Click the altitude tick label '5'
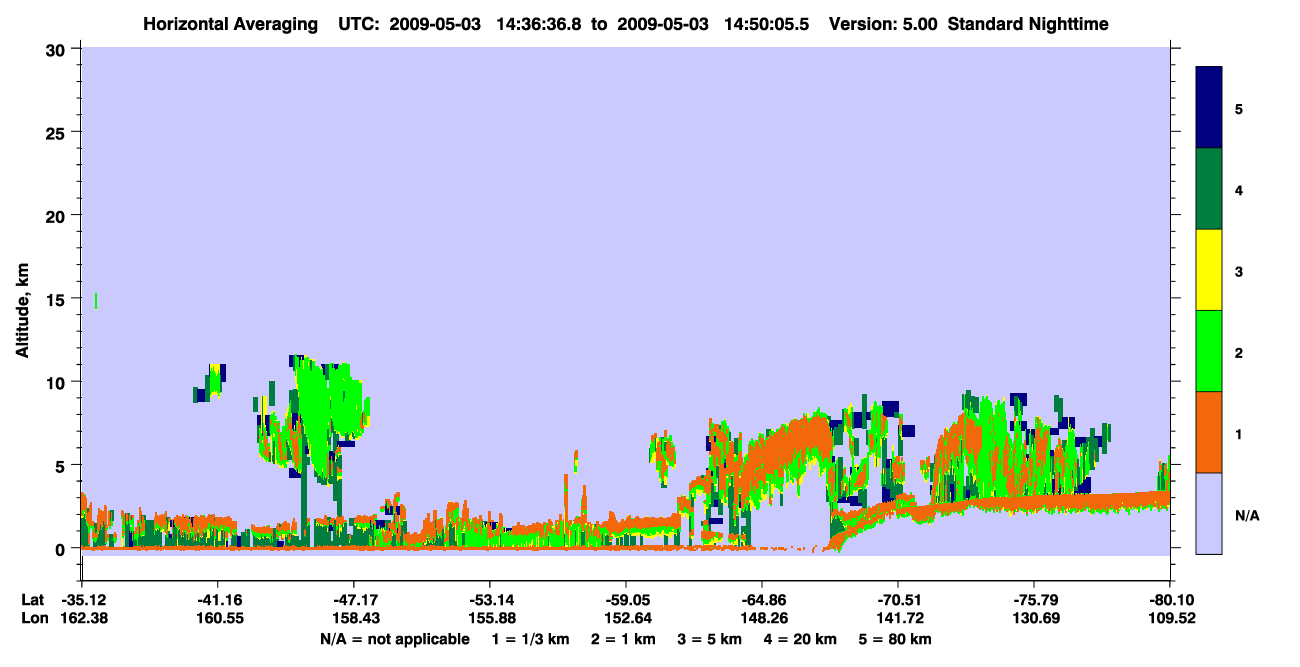Image resolution: width=1300 pixels, height=667 pixels. tap(62, 465)
